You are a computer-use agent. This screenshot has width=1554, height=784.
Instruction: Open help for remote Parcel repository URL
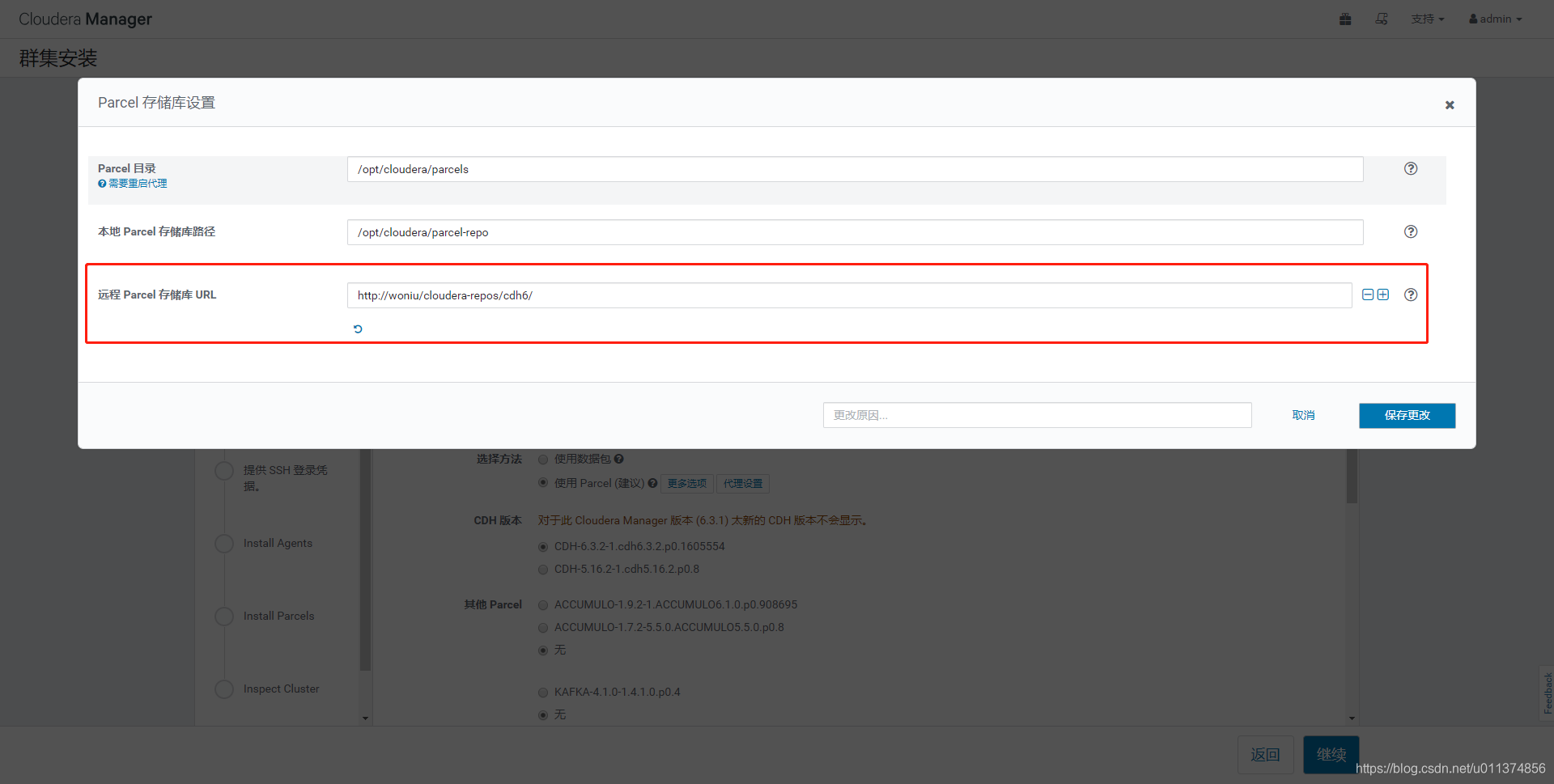(x=1411, y=295)
